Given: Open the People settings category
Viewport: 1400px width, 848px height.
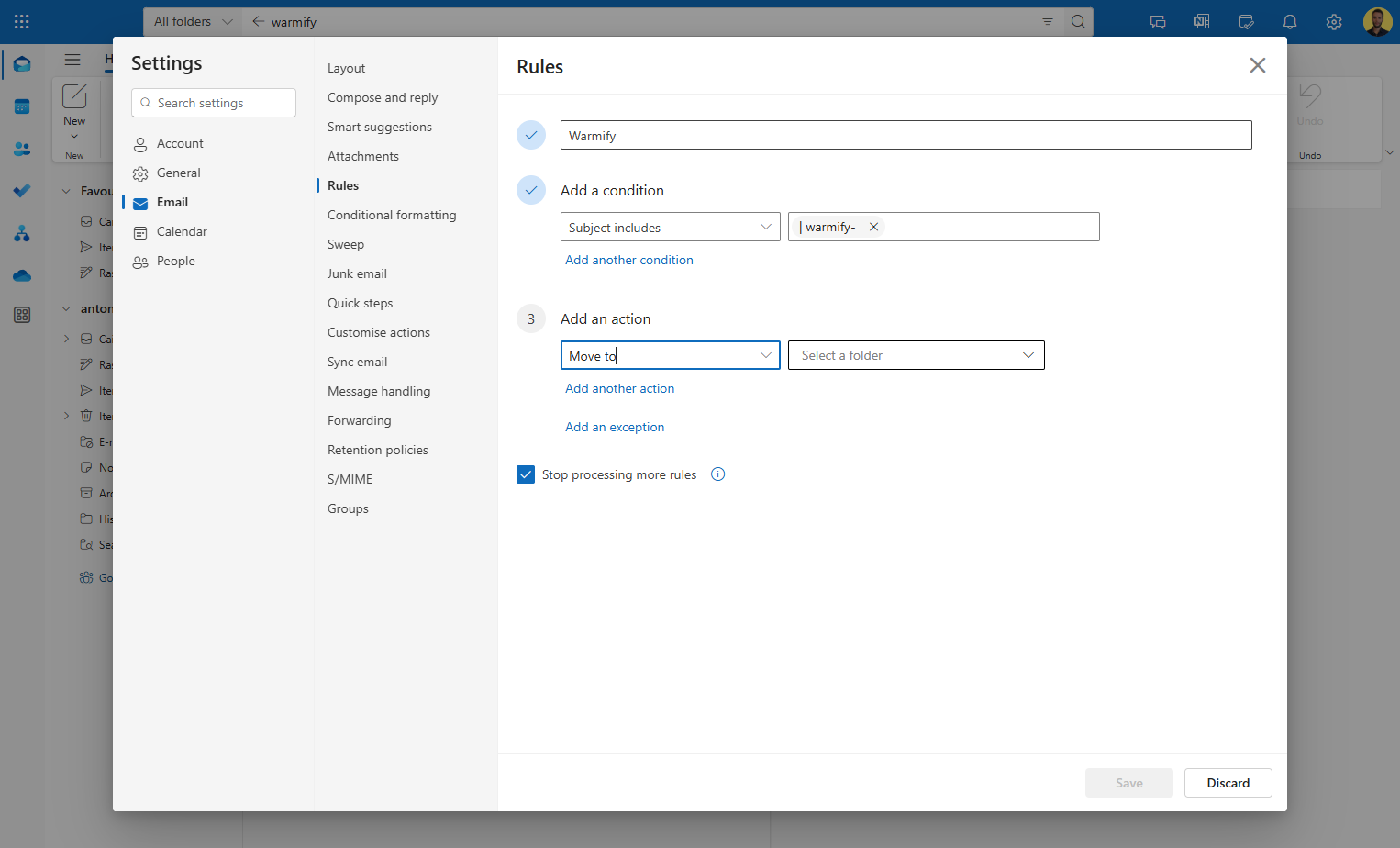Looking at the screenshot, I should (176, 261).
